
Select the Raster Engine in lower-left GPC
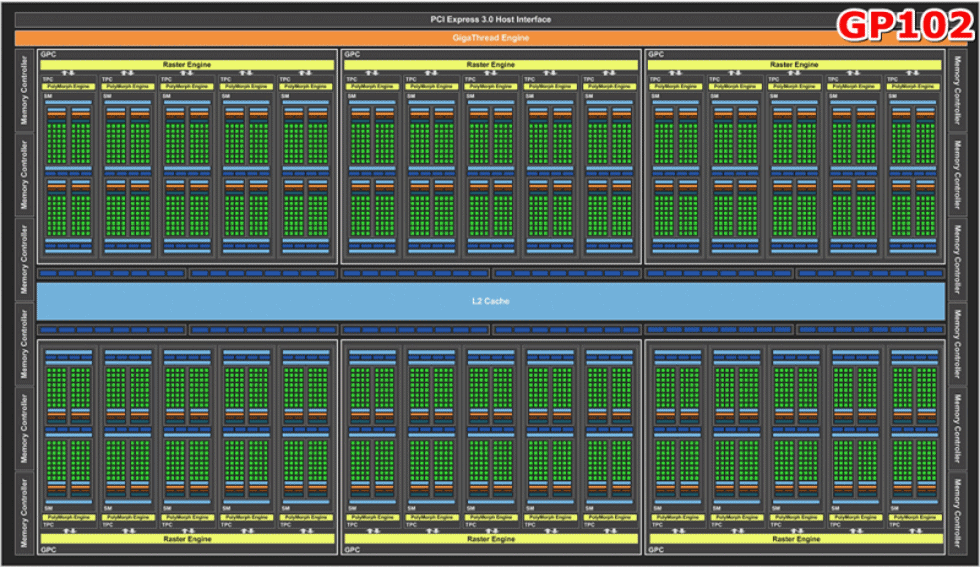[186, 539]
